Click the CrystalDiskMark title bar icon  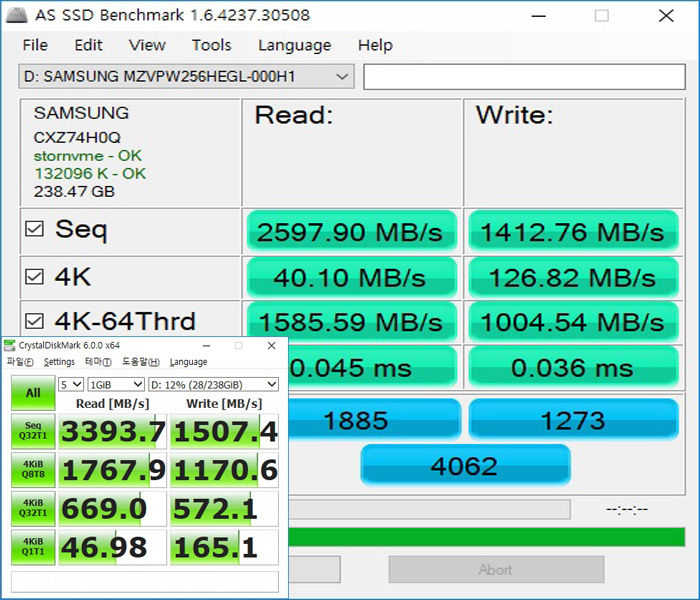pyautogui.click(x=9, y=345)
